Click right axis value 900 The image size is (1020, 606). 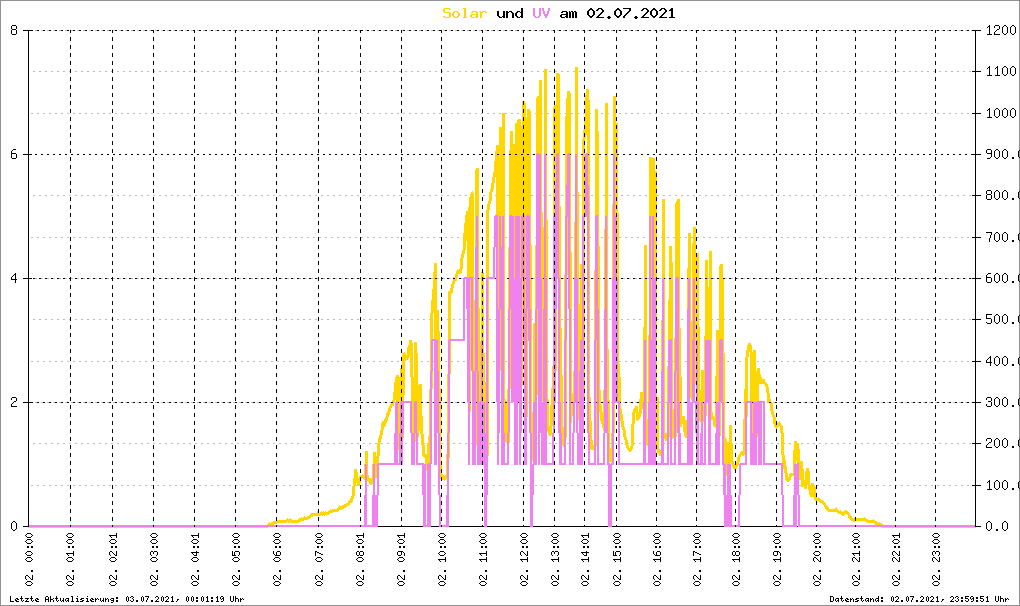click(x=1002, y=154)
